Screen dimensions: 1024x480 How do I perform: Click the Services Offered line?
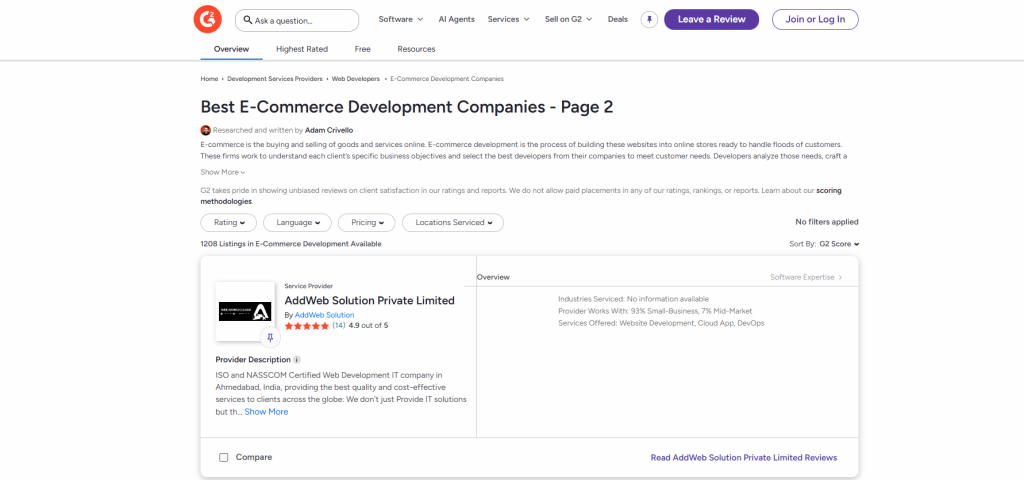pos(661,323)
